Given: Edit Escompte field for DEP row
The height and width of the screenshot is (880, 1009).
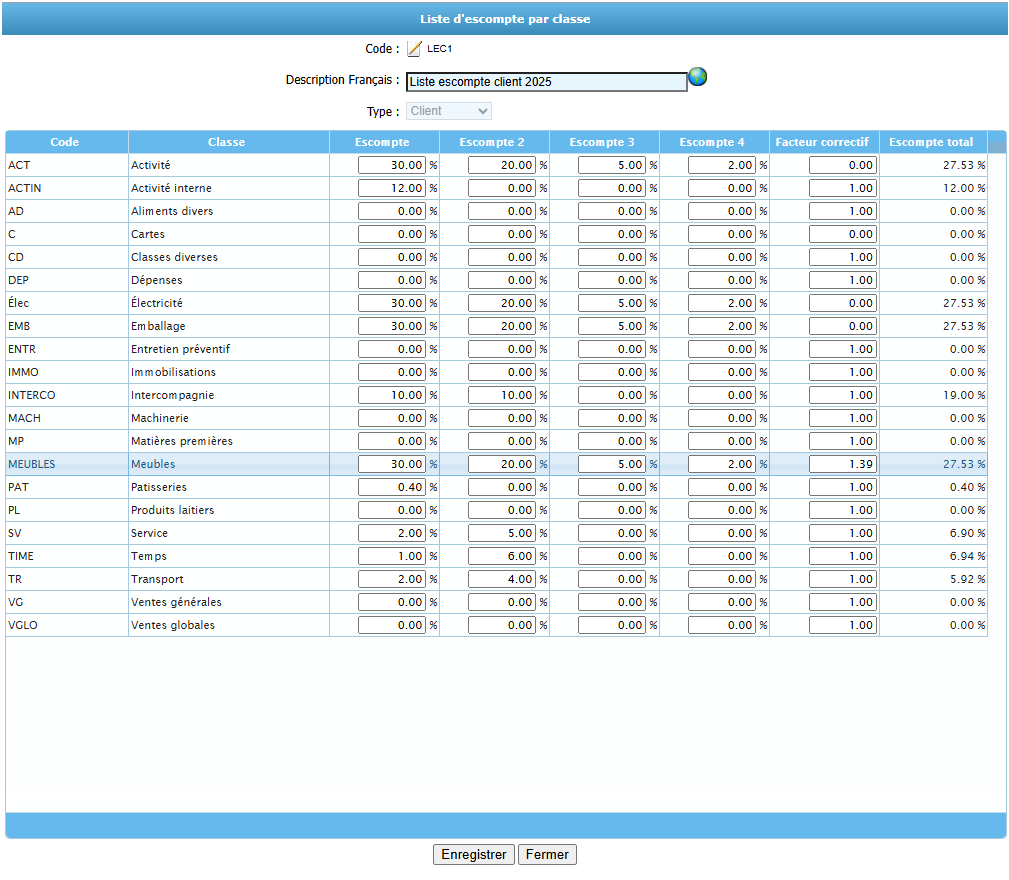Looking at the screenshot, I should (392, 280).
